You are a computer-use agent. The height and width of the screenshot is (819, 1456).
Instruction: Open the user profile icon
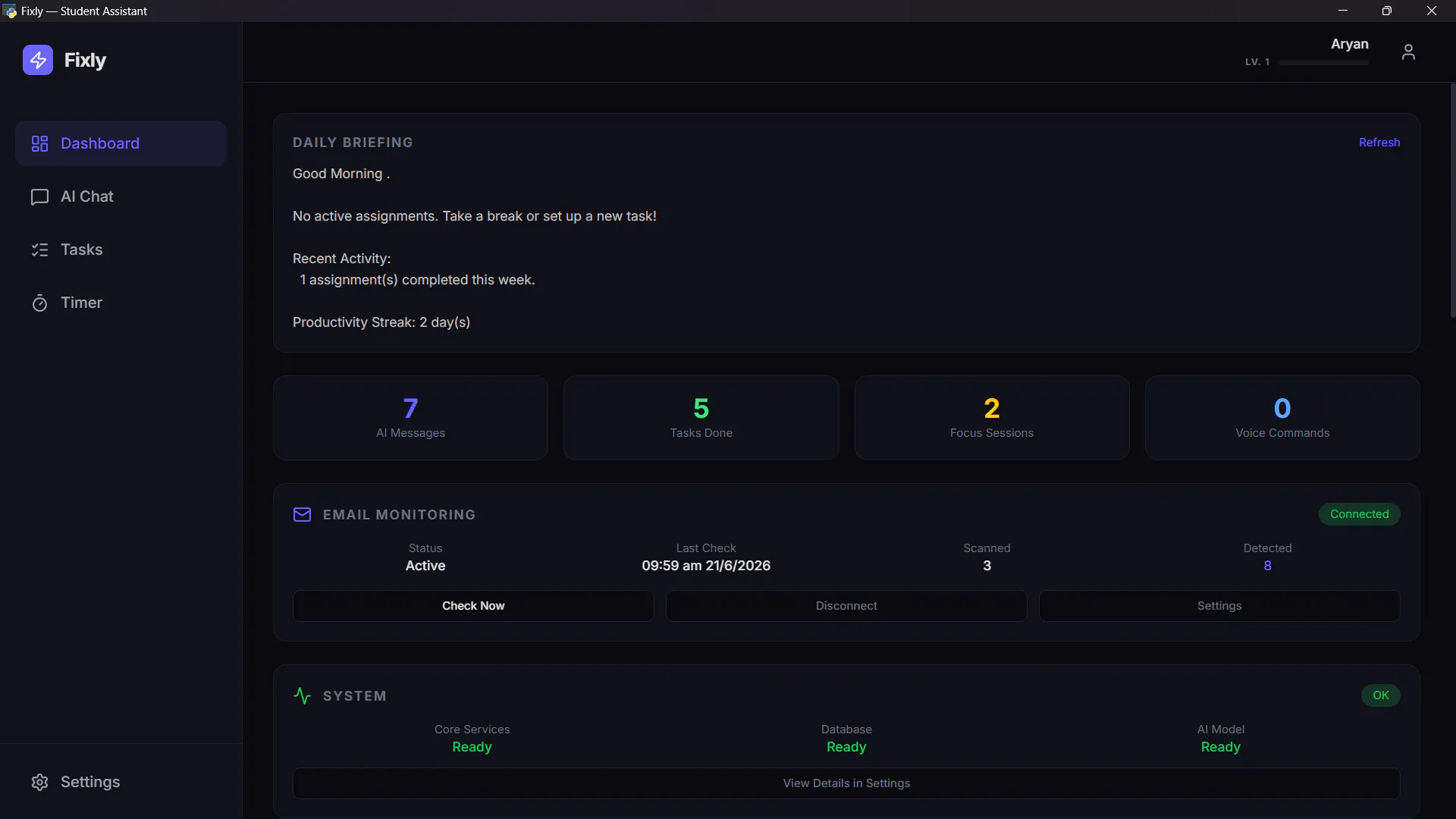[1408, 52]
